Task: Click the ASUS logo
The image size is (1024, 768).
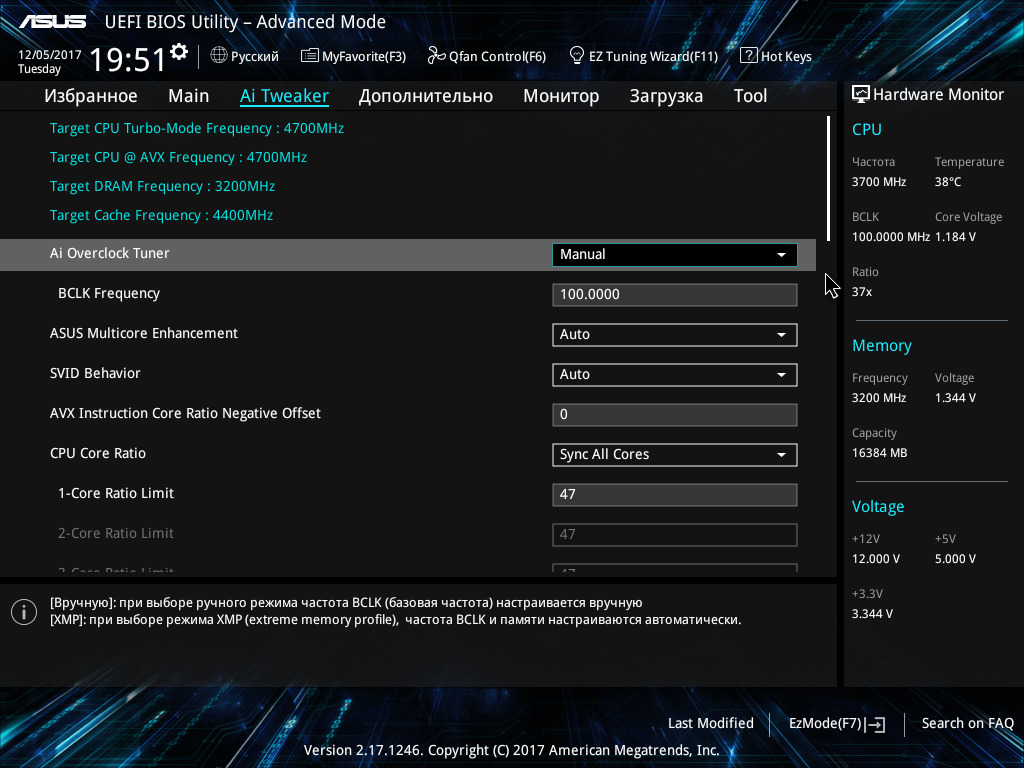Action: (x=52, y=22)
